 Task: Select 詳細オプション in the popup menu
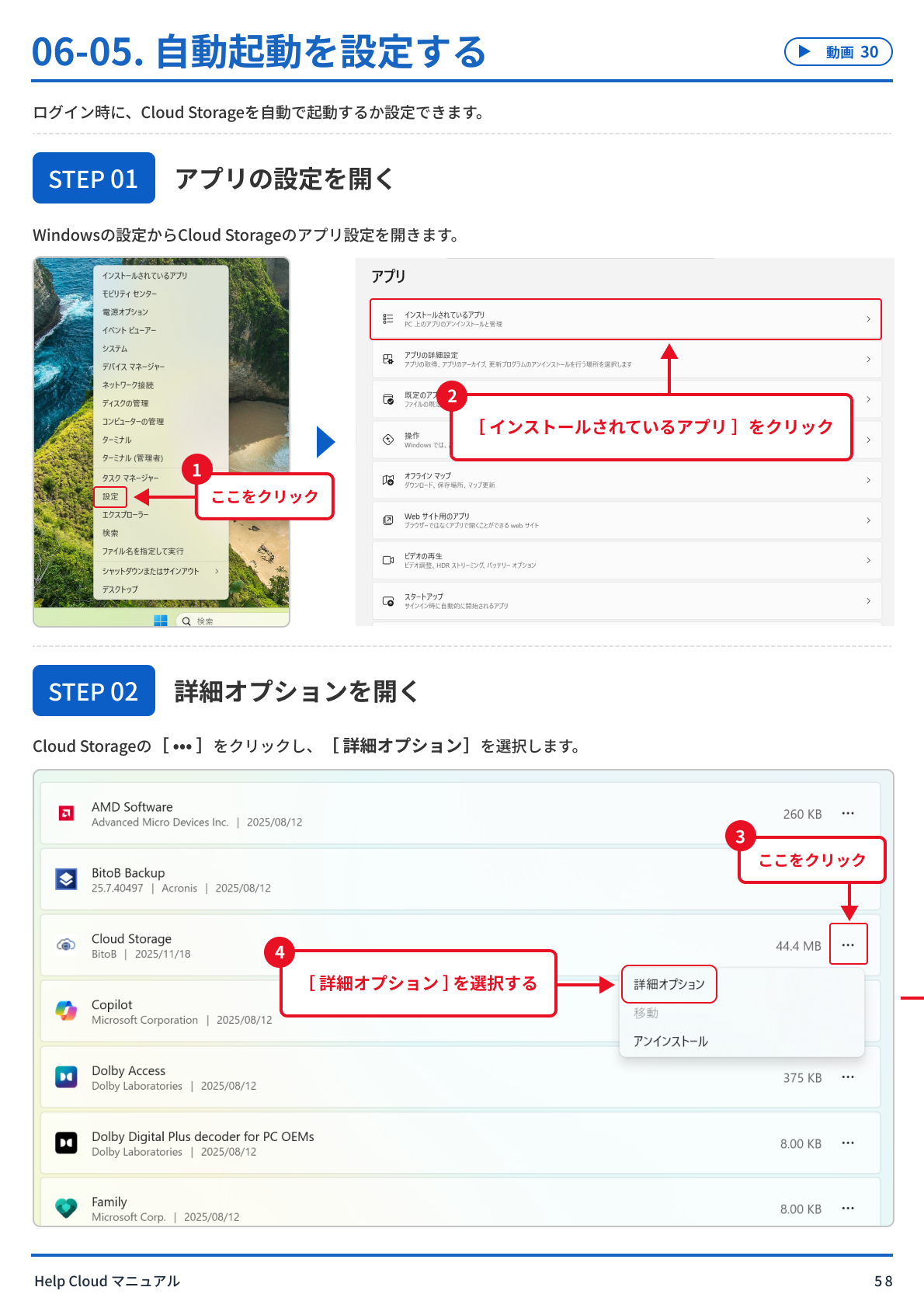[669, 984]
